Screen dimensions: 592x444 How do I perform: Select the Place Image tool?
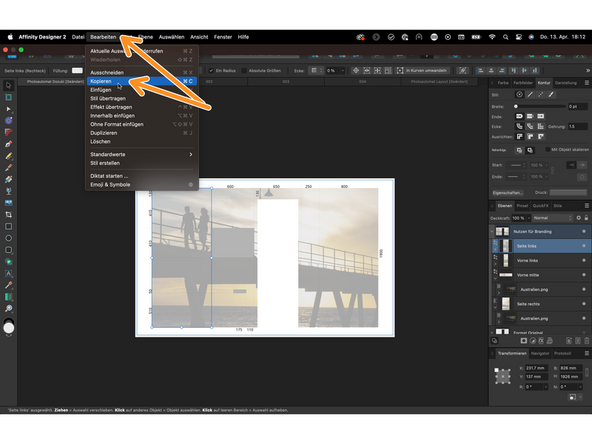(x=8, y=203)
